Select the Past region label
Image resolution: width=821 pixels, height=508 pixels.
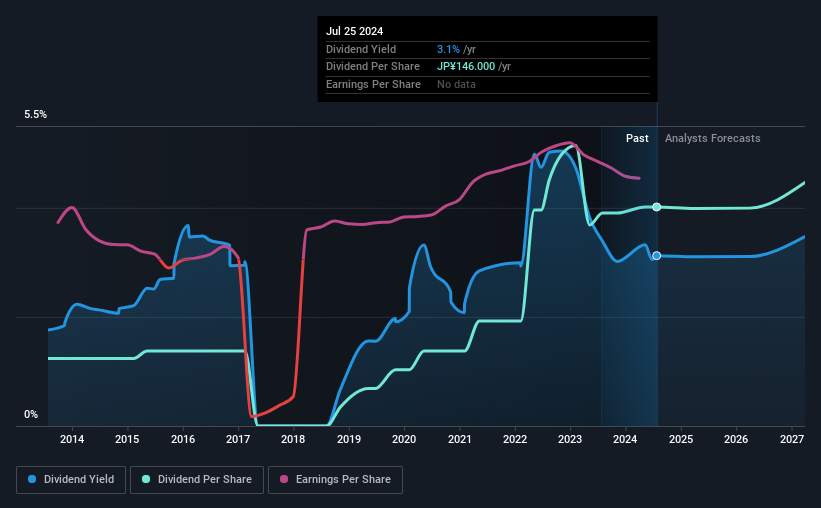[637, 138]
